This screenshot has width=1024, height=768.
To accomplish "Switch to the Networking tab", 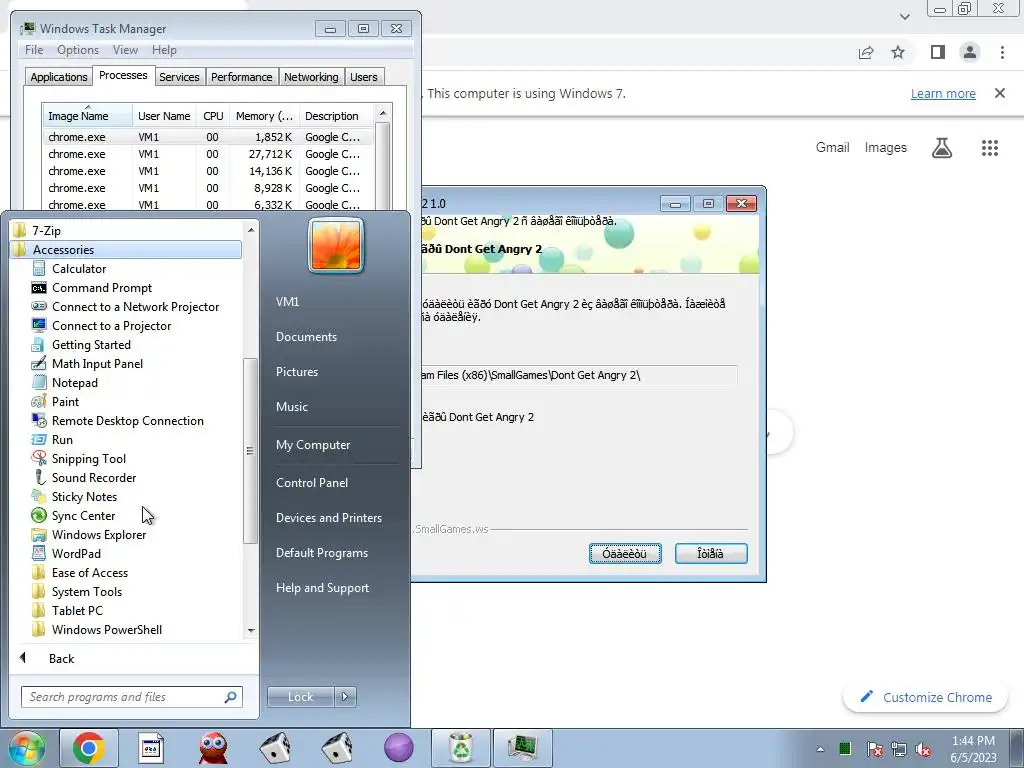I will coord(311,77).
